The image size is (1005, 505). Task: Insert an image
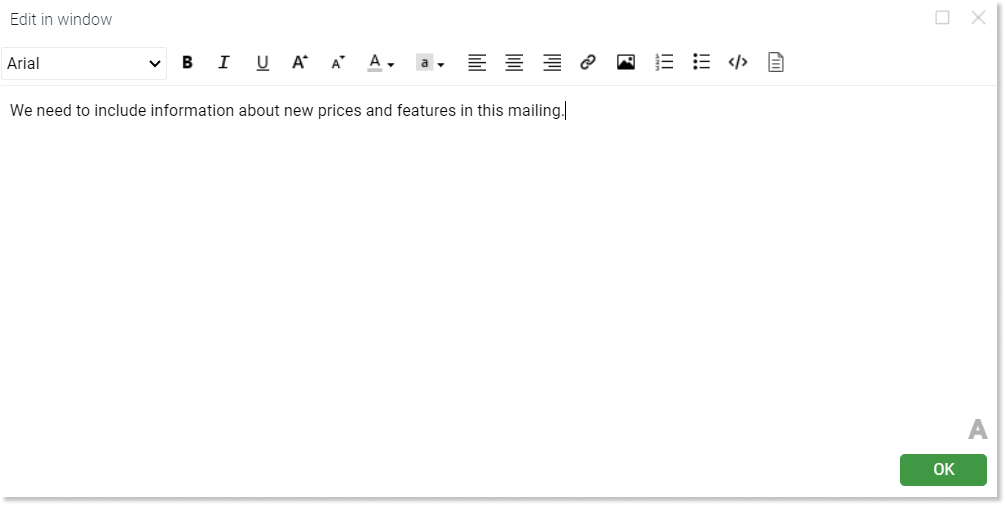tap(626, 62)
